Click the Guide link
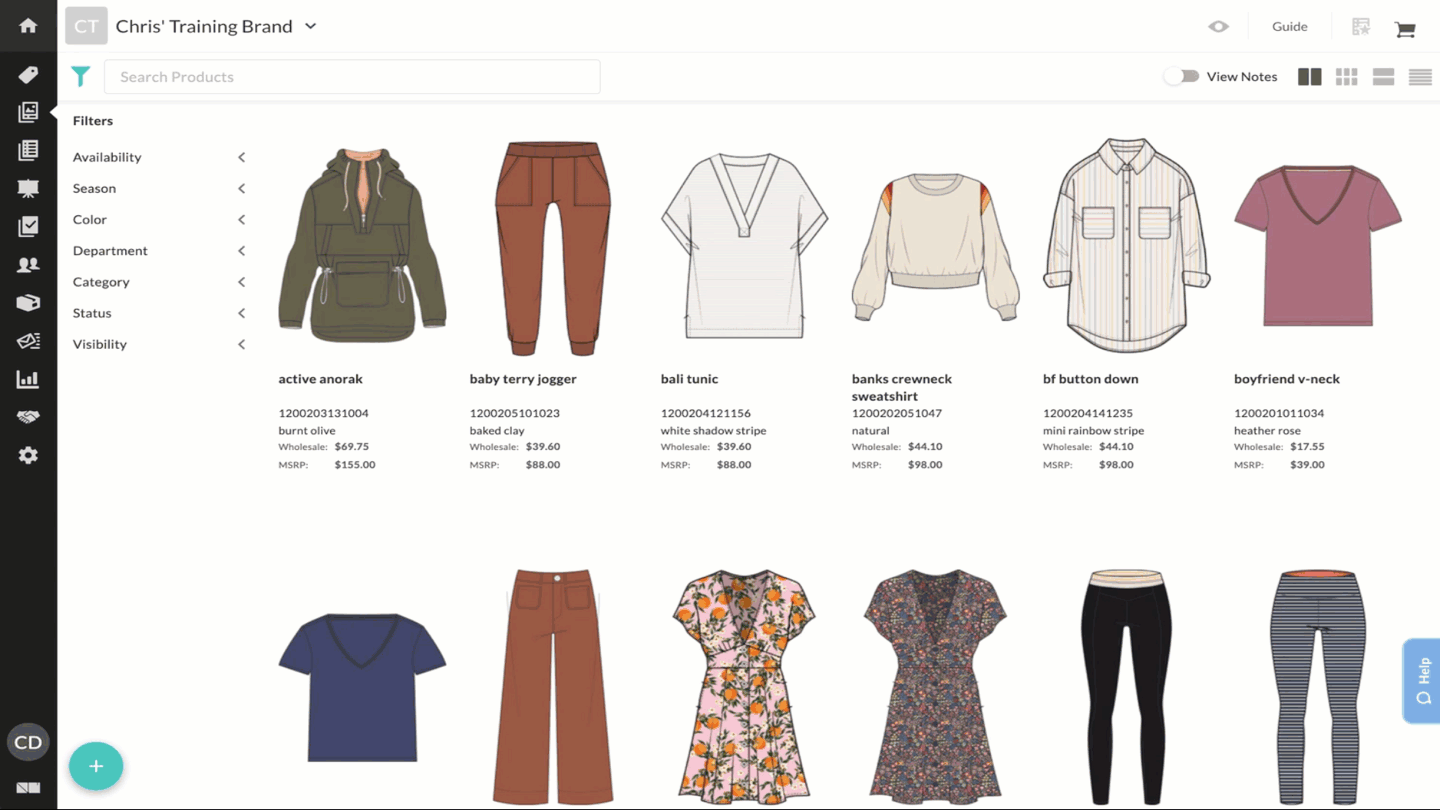The image size is (1440, 810). [1289, 27]
